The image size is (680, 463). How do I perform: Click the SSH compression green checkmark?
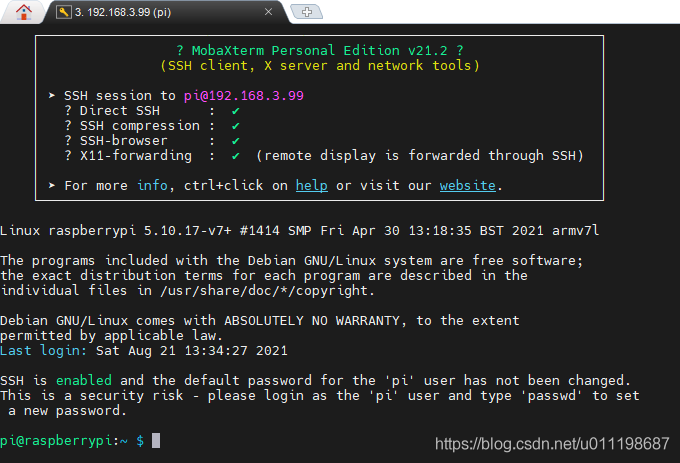click(235, 126)
